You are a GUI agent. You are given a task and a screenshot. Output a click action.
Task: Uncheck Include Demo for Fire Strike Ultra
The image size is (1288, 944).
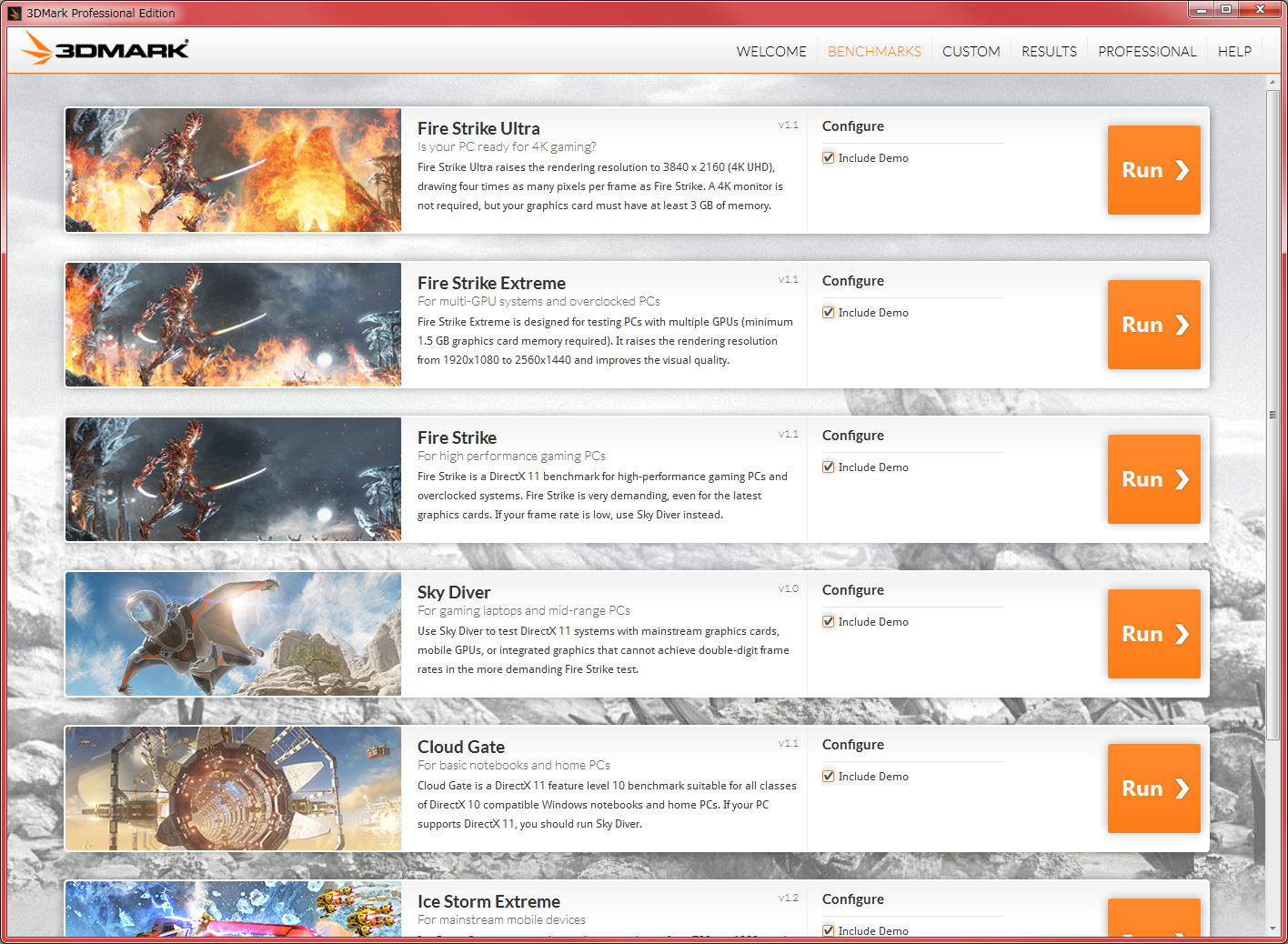tap(829, 158)
